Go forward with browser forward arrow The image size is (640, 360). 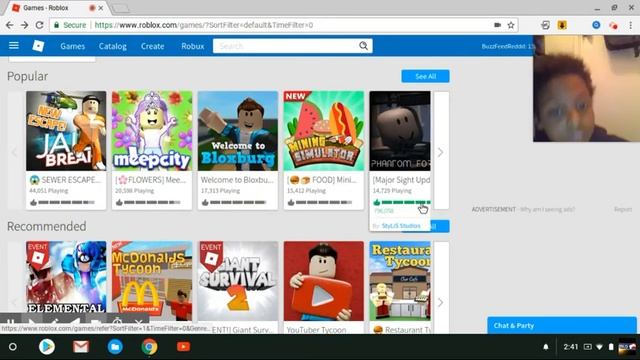(24, 25)
